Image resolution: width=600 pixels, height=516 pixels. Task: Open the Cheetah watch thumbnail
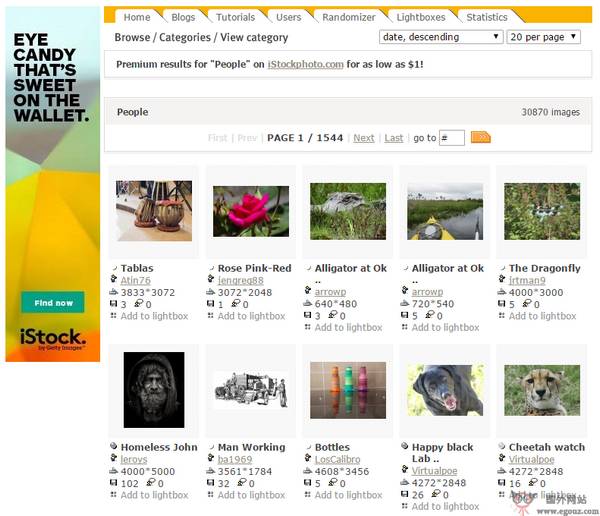[542, 390]
